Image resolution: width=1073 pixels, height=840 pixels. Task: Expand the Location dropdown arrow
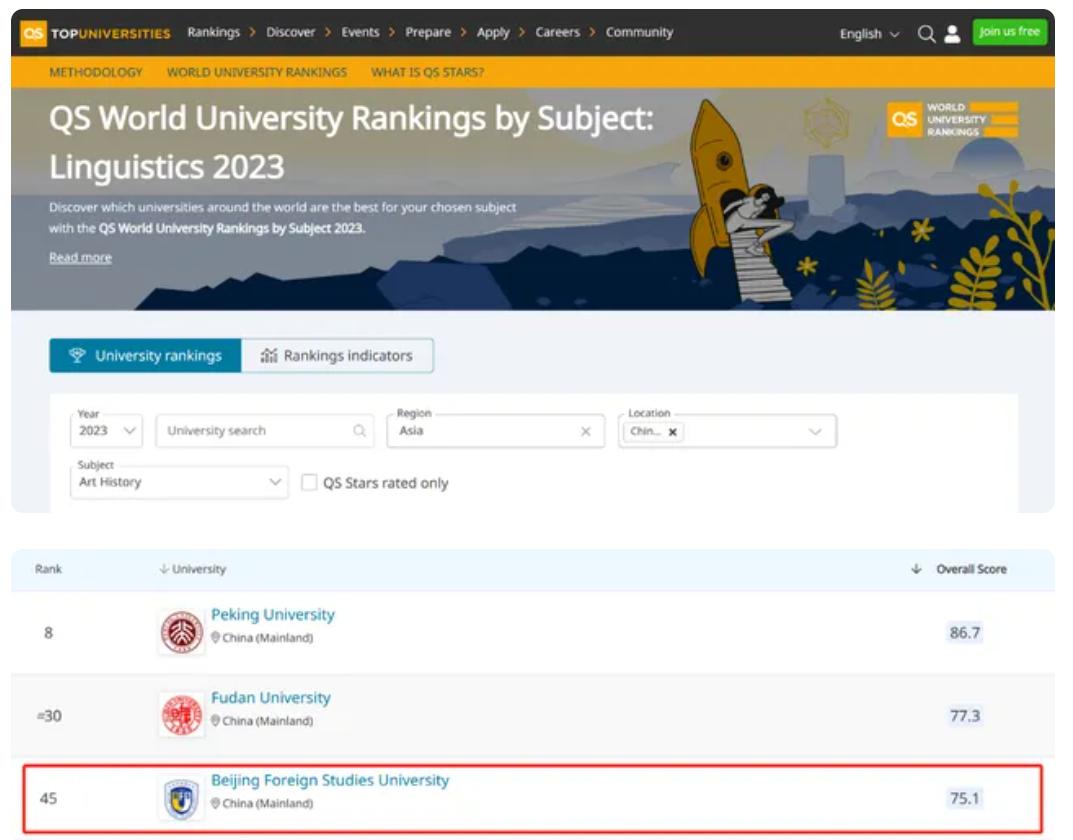tap(815, 431)
